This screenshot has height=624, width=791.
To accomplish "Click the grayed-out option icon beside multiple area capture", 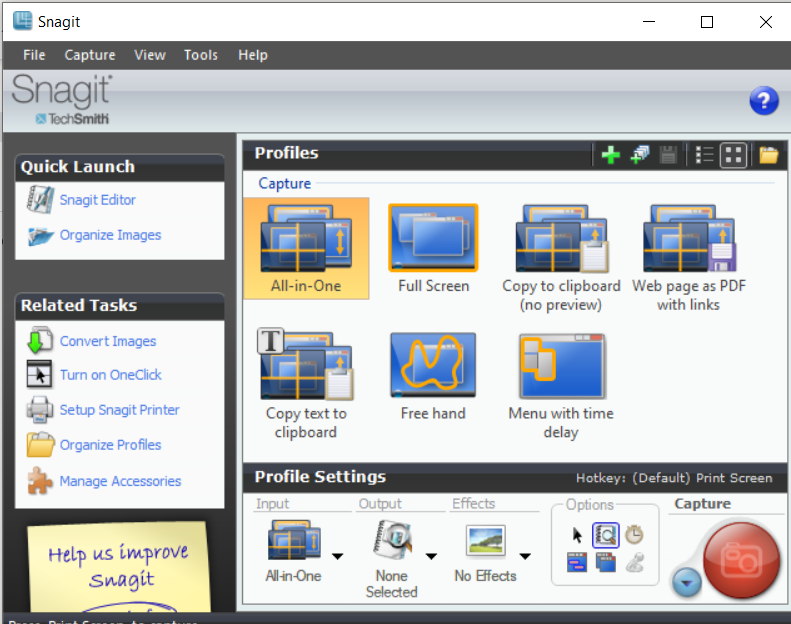I will pos(635,562).
